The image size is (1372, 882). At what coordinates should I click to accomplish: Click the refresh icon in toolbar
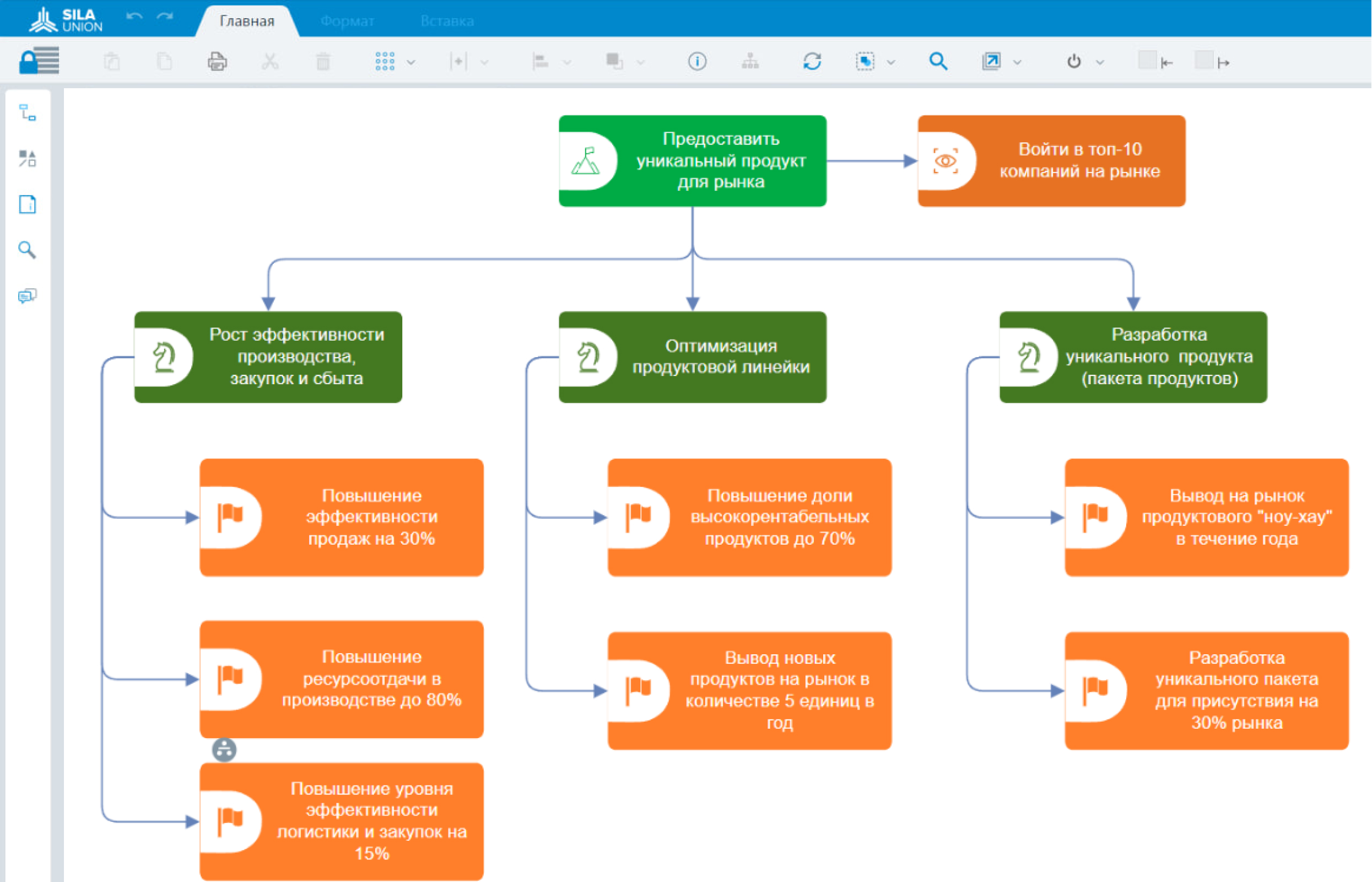coord(812,61)
